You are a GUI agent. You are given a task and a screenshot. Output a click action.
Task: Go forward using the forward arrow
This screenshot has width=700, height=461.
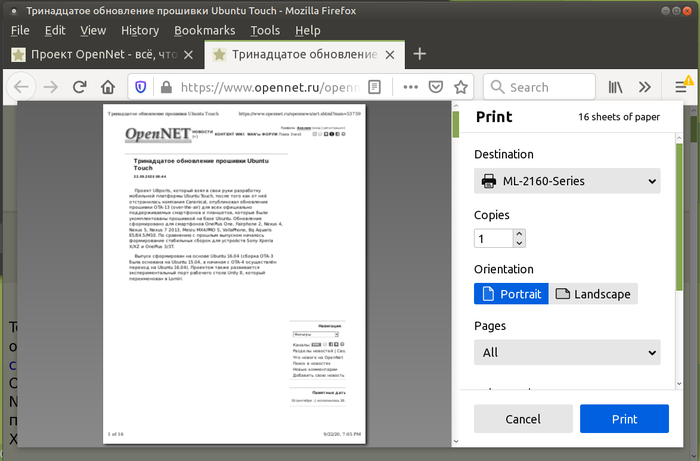tap(51, 87)
